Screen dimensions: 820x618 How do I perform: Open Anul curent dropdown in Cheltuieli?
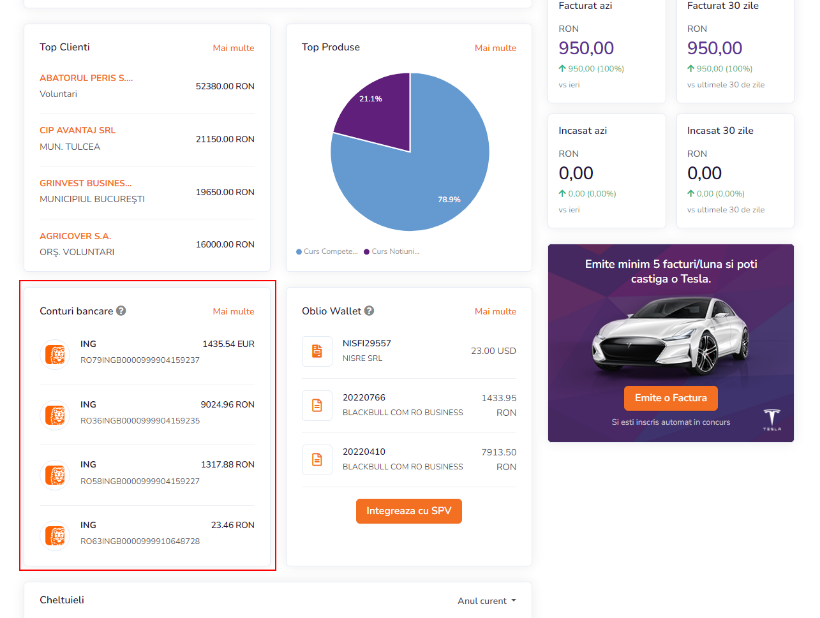(486, 601)
